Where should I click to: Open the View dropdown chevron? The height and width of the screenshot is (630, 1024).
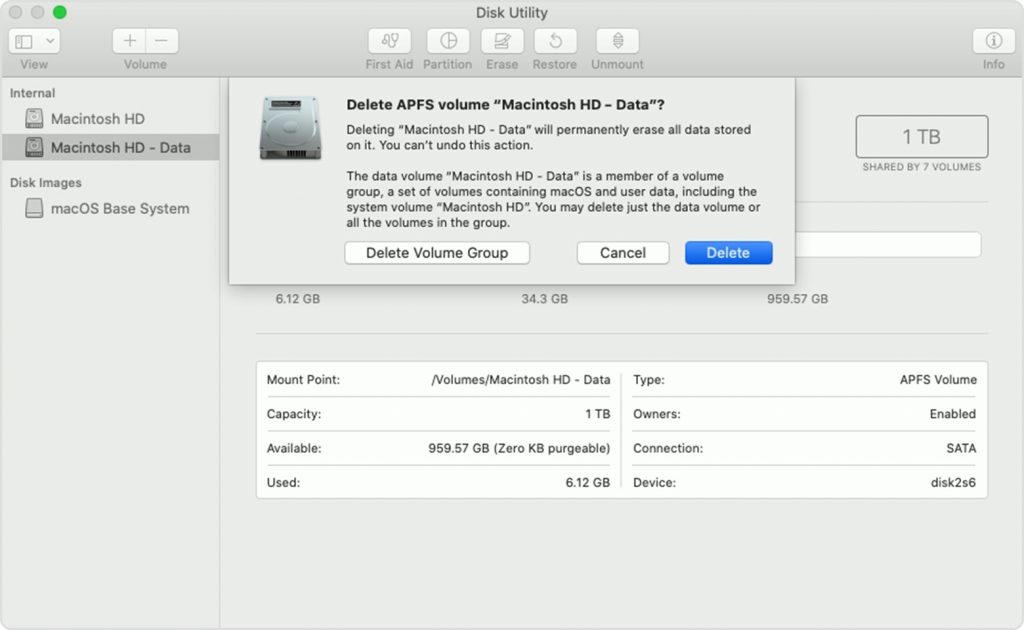[x=50, y=42]
